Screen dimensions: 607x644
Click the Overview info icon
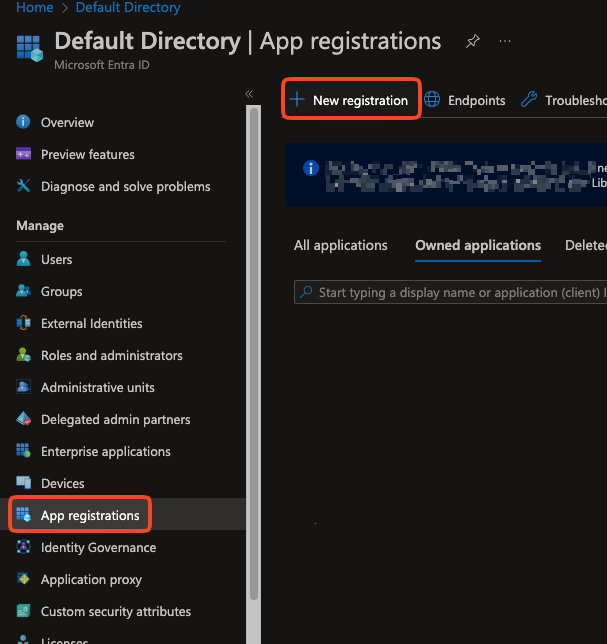click(23, 122)
